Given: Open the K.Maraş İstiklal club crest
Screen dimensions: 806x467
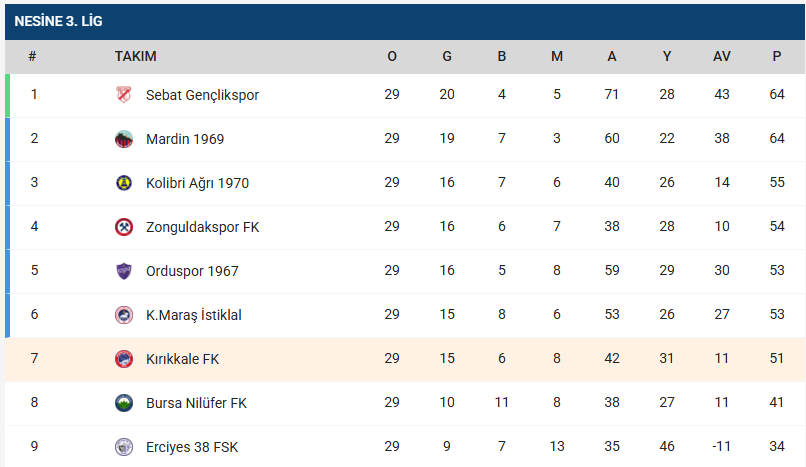Looking at the screenshot, I should click(124, 315).
